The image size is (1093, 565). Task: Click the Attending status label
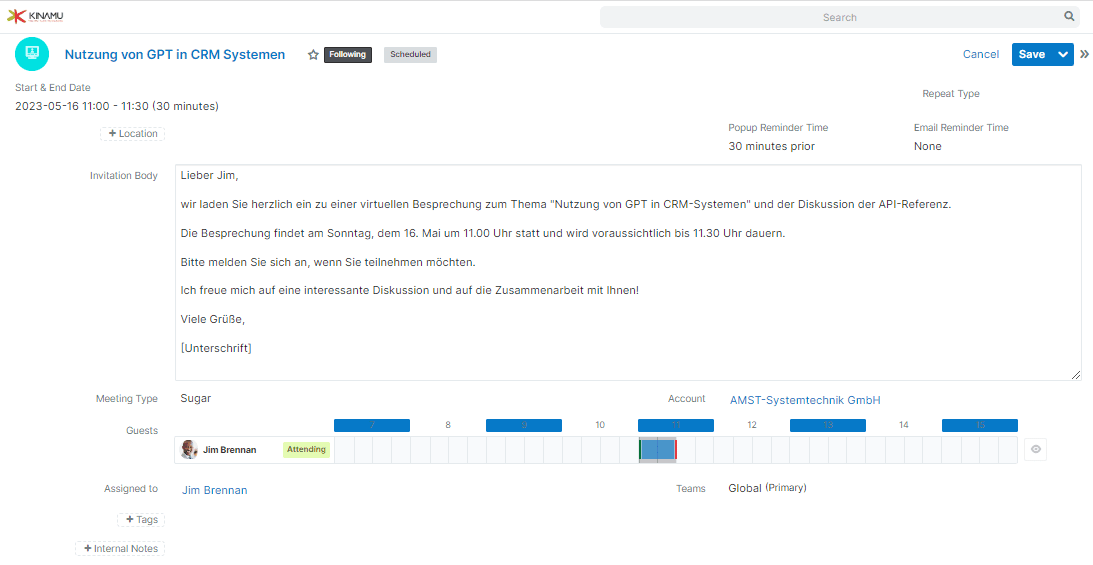click(307, 449)
